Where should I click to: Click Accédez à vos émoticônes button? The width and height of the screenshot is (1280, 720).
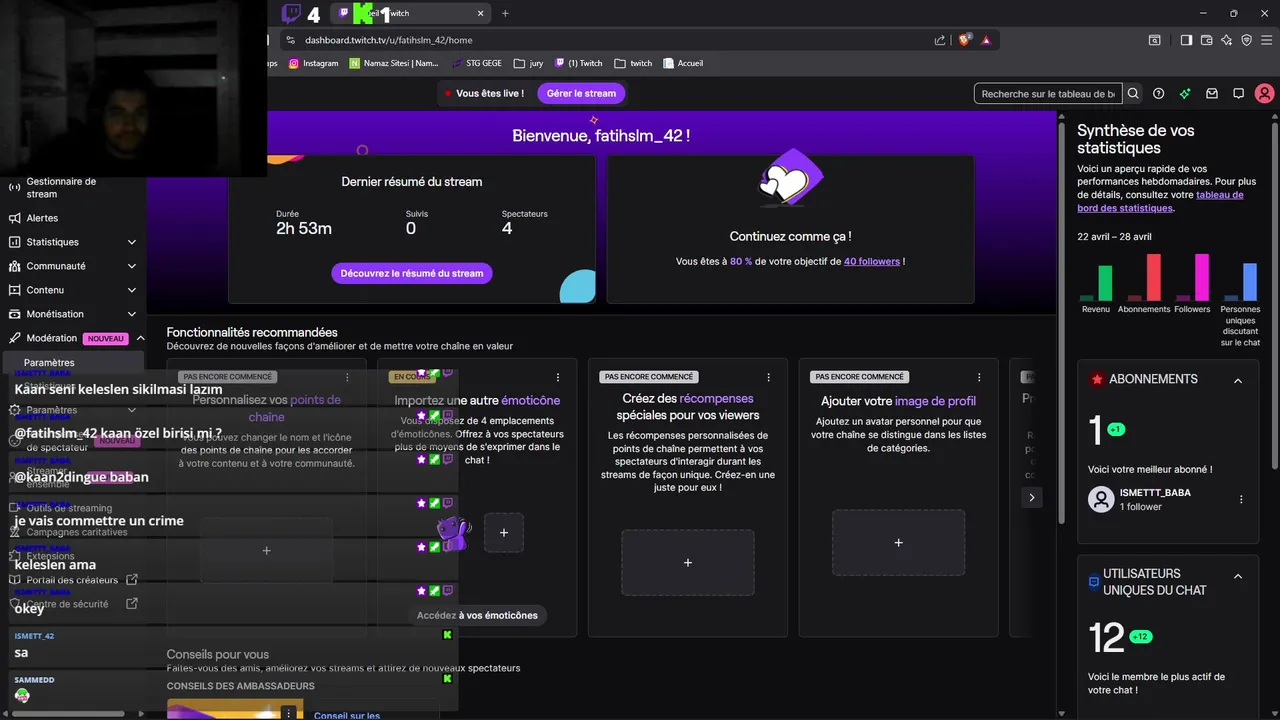[x=477, y=615]
